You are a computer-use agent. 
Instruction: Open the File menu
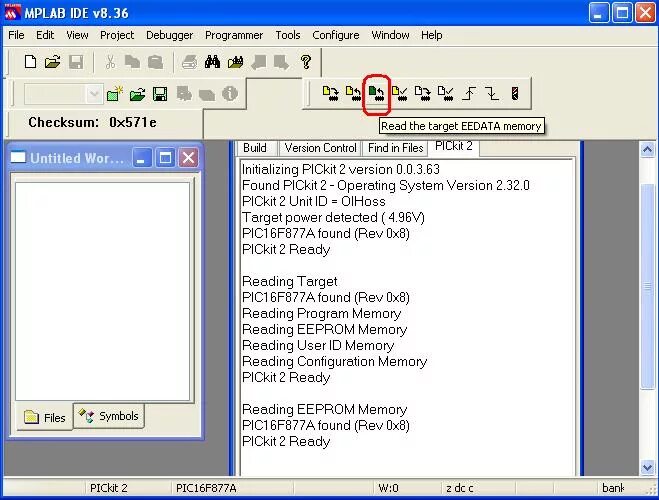(x=16, y=35)
